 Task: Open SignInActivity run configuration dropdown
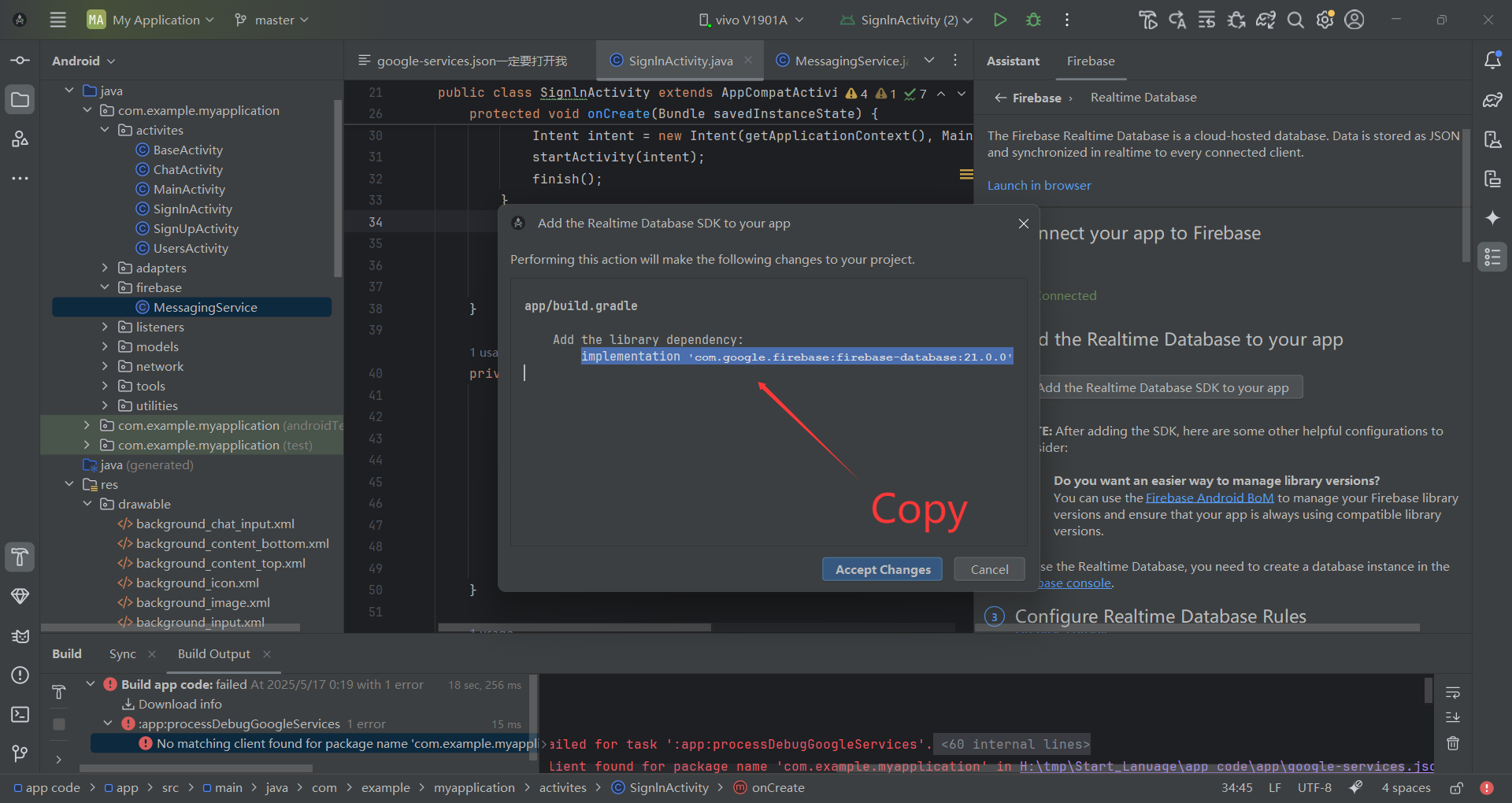pos(906,20)
